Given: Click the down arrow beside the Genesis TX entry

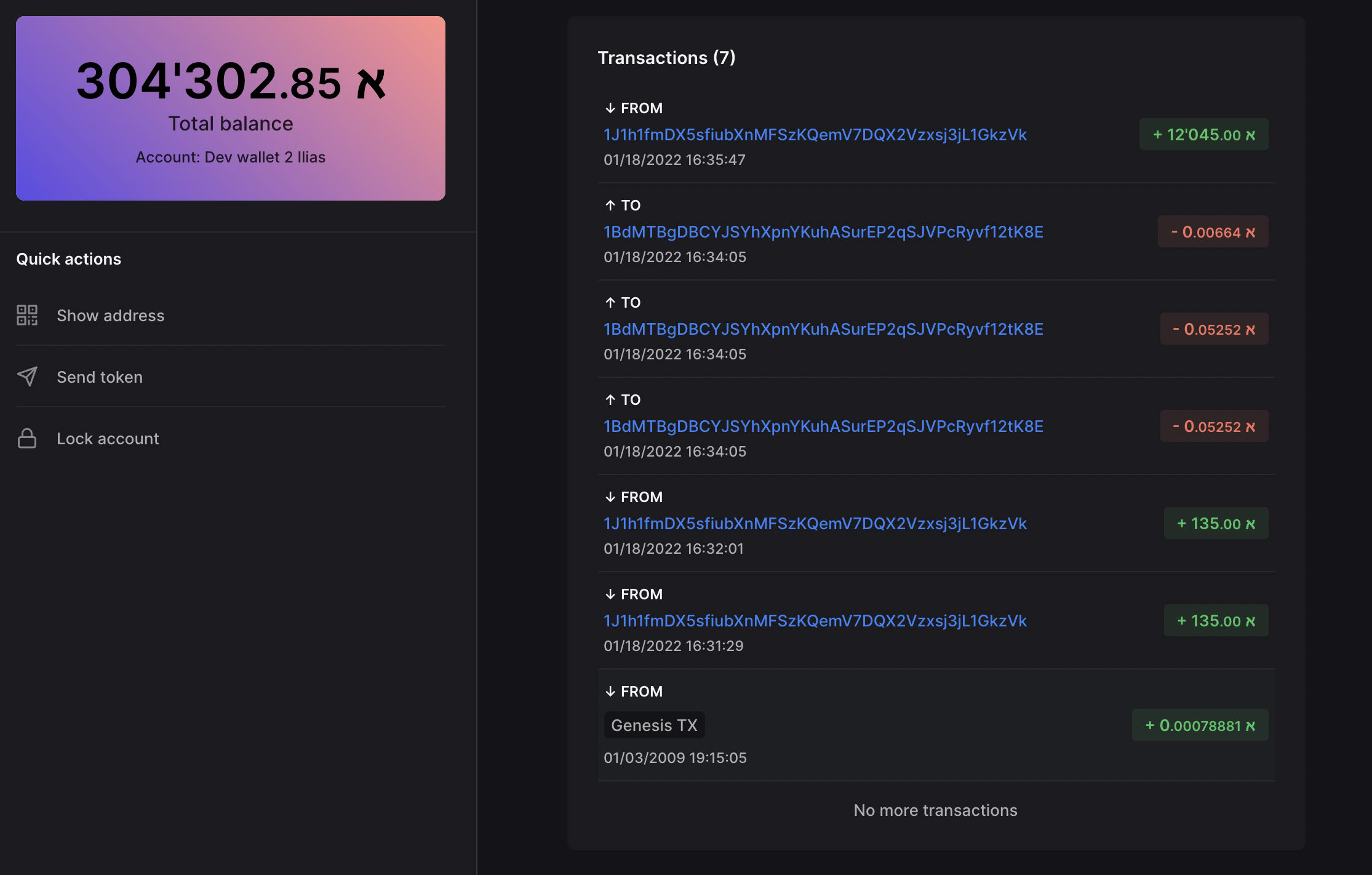Looking at the screenshot, I should (611, 691).
